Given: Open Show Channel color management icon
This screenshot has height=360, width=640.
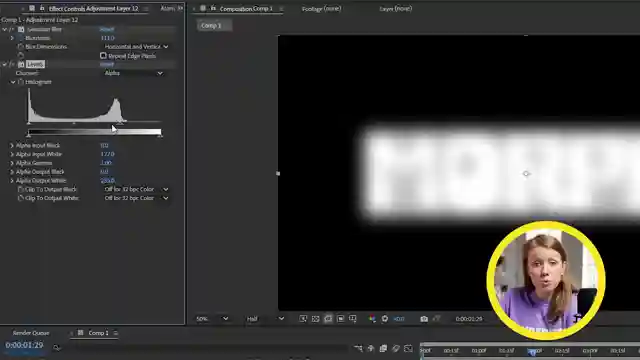Looking at the screenshot, I should pos(372,318).
